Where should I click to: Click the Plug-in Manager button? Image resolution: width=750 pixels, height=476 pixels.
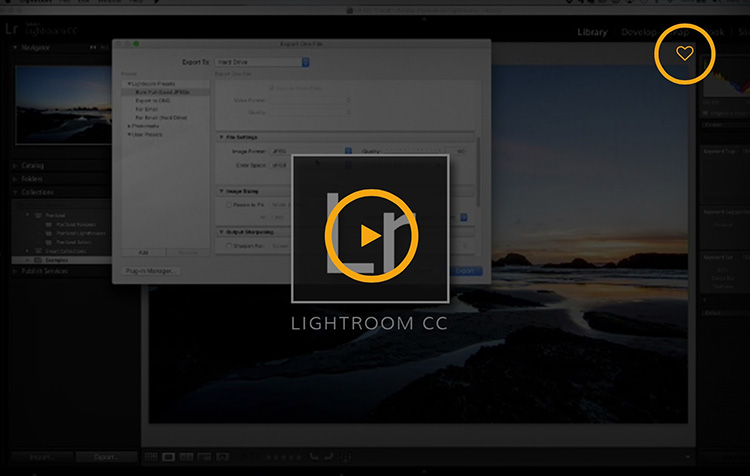(151, 271)
